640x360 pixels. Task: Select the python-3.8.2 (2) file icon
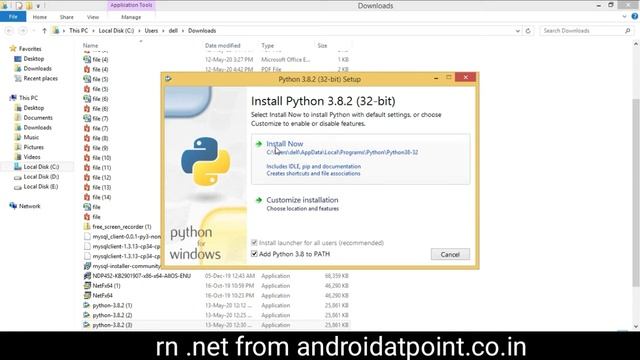coord(87,315)
